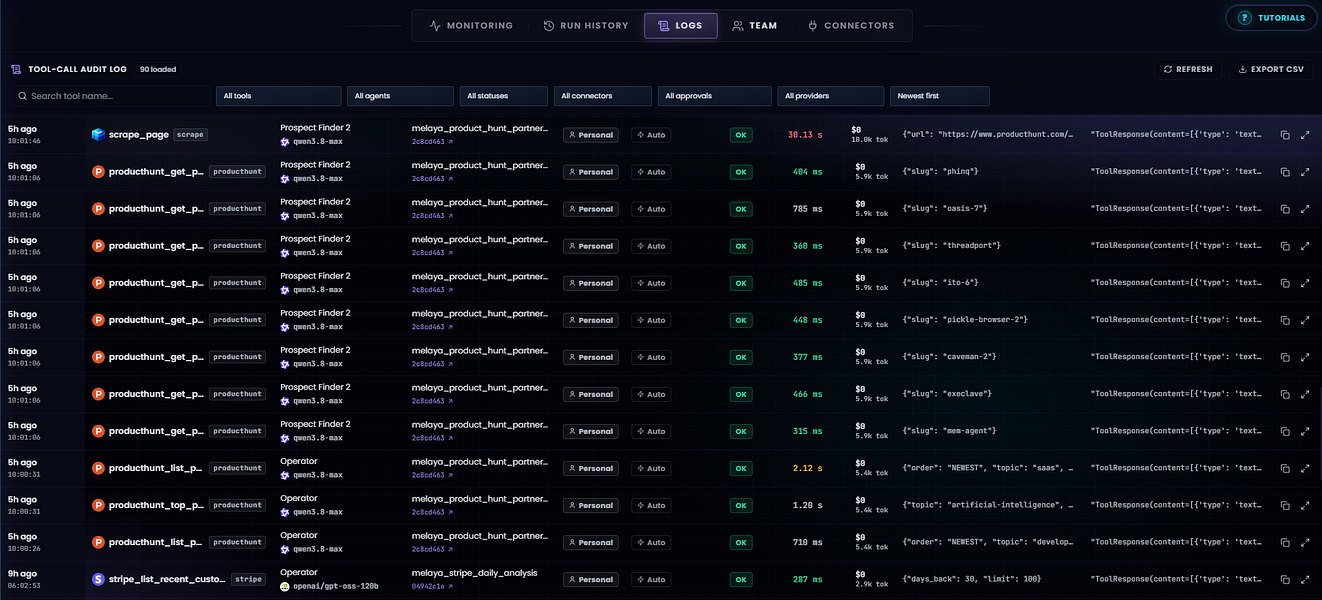Viewport: 1322px width, 600px height.
Task: Expand the log entry with slug "ito-6"
Action: coord(1305,283)
